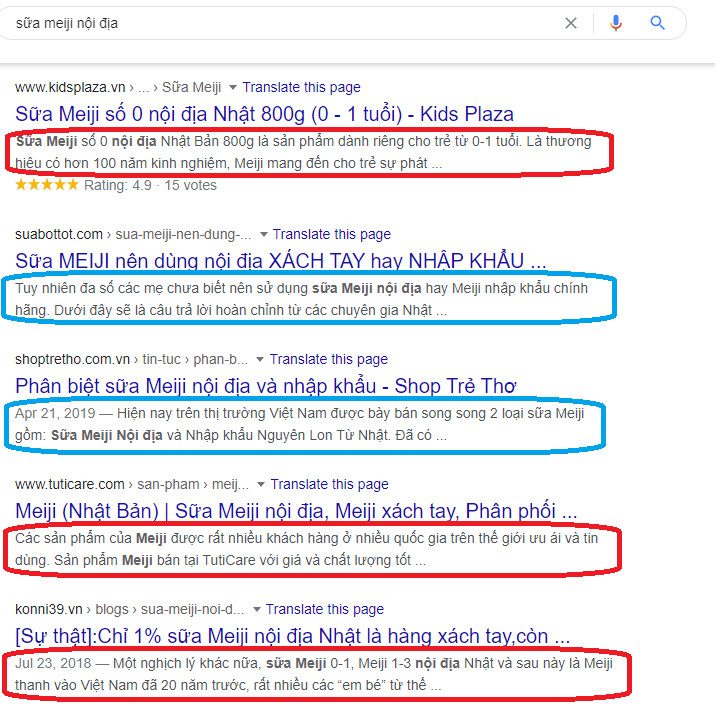
Task: Click the suabottot.com breadcrumb URL
Action: coord(133,234)
